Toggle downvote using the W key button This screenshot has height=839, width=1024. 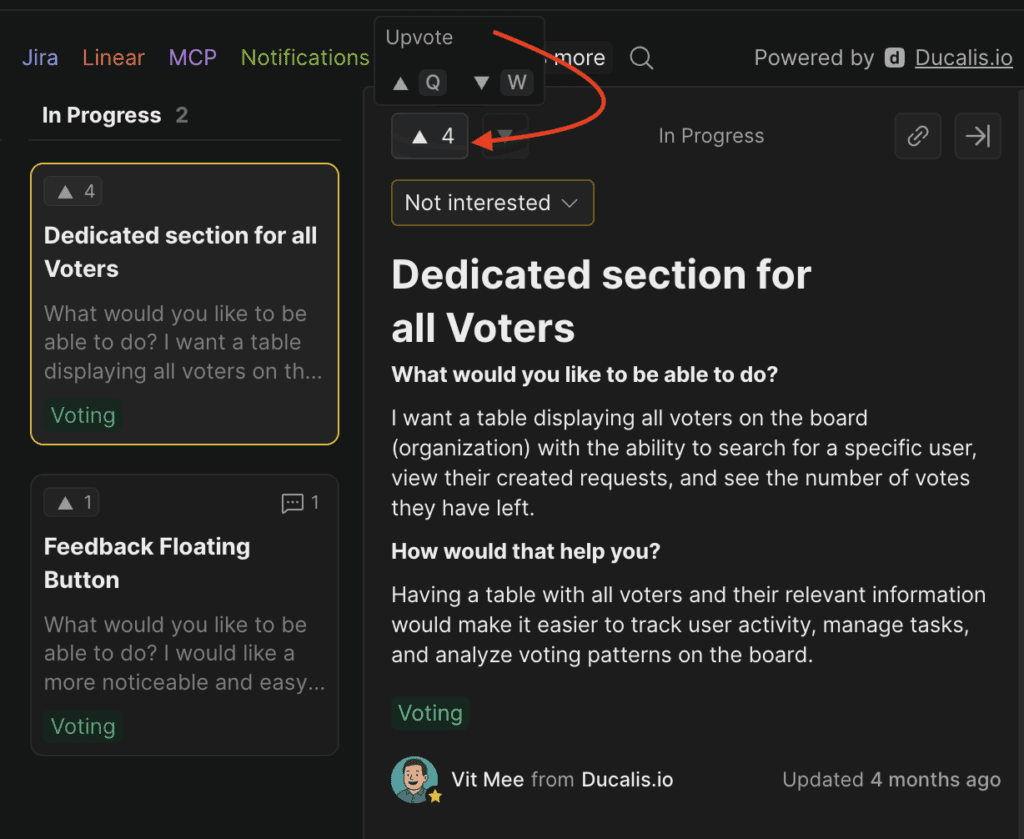tap(517, 82)
